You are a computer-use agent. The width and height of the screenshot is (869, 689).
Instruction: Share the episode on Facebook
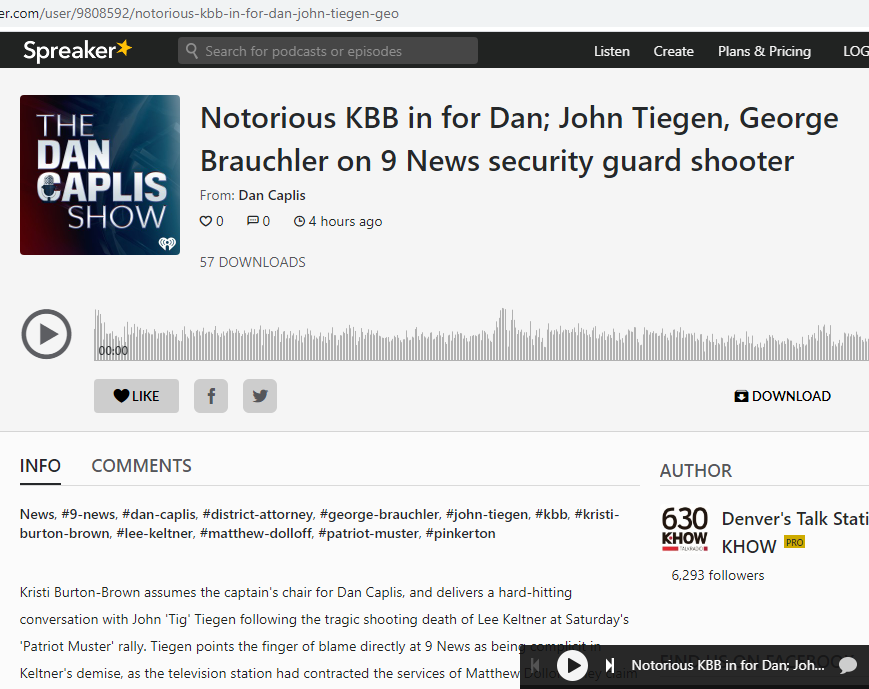coord(211,396)
